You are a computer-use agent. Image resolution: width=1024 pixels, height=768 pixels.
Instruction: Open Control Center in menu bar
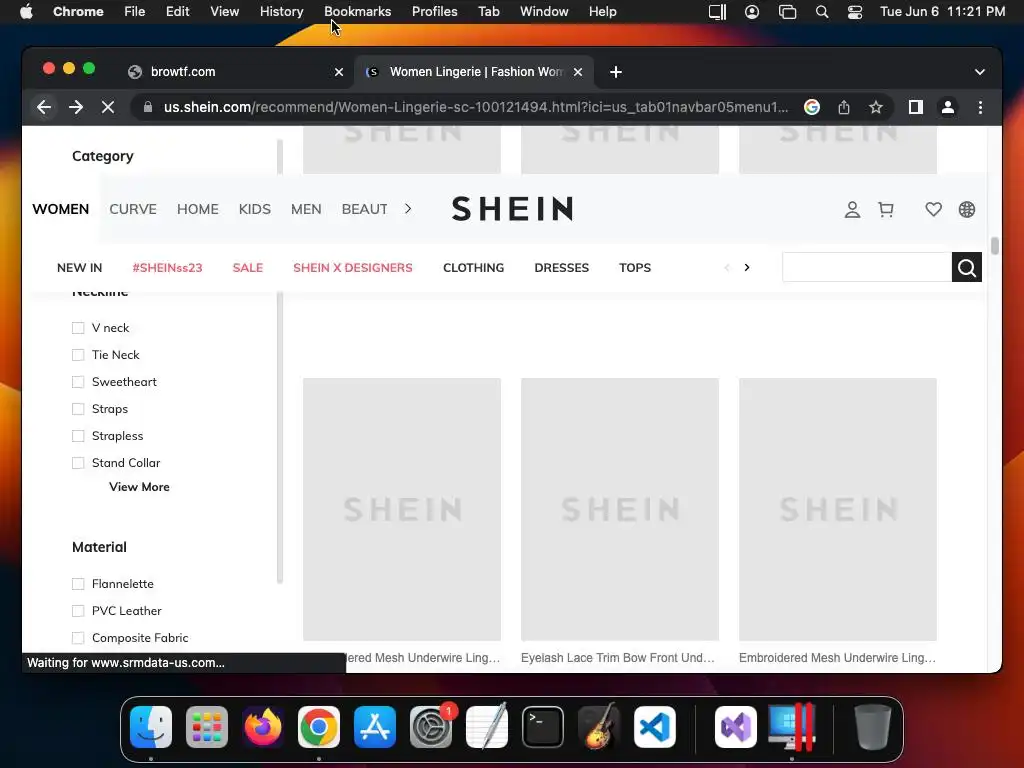pos(855,12)
